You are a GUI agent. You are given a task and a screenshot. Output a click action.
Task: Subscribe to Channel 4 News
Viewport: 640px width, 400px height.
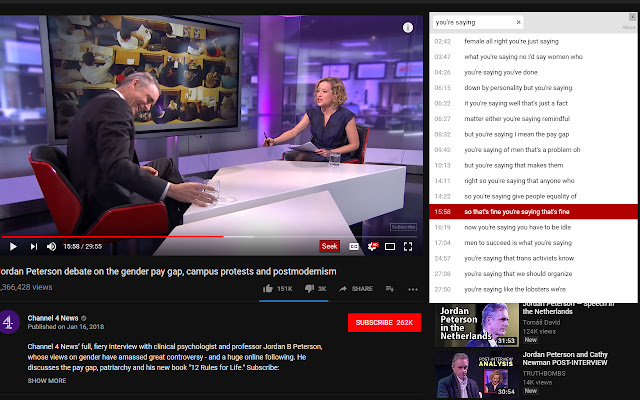point(384,322)
